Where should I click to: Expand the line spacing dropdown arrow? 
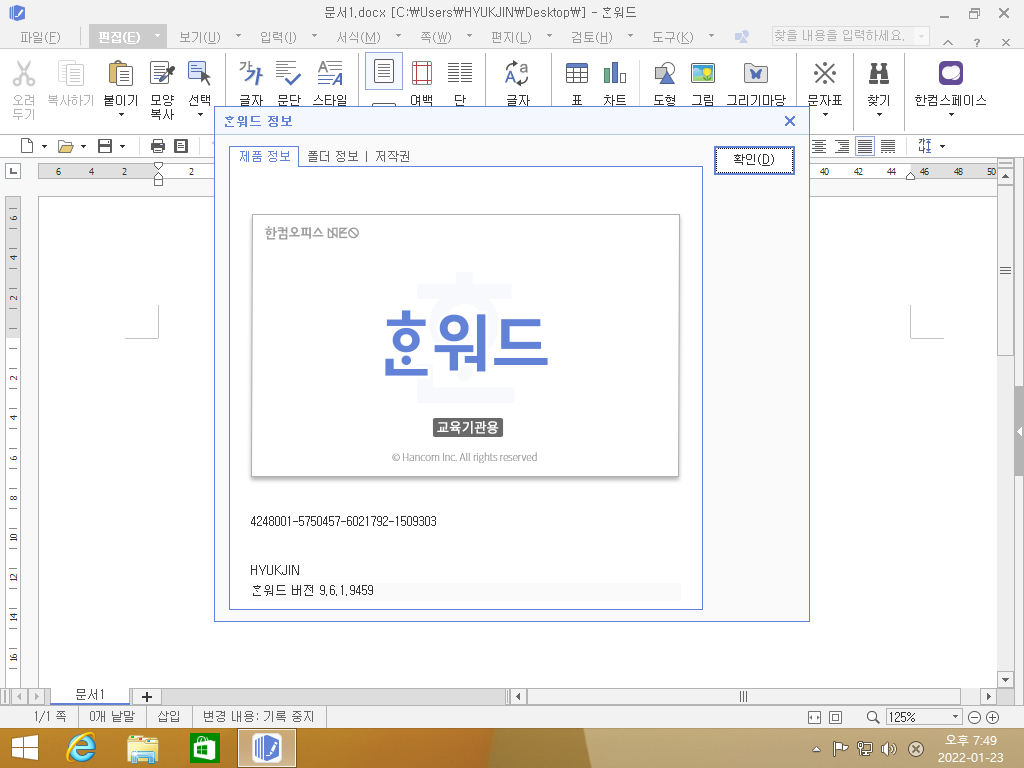pos(942,146)
